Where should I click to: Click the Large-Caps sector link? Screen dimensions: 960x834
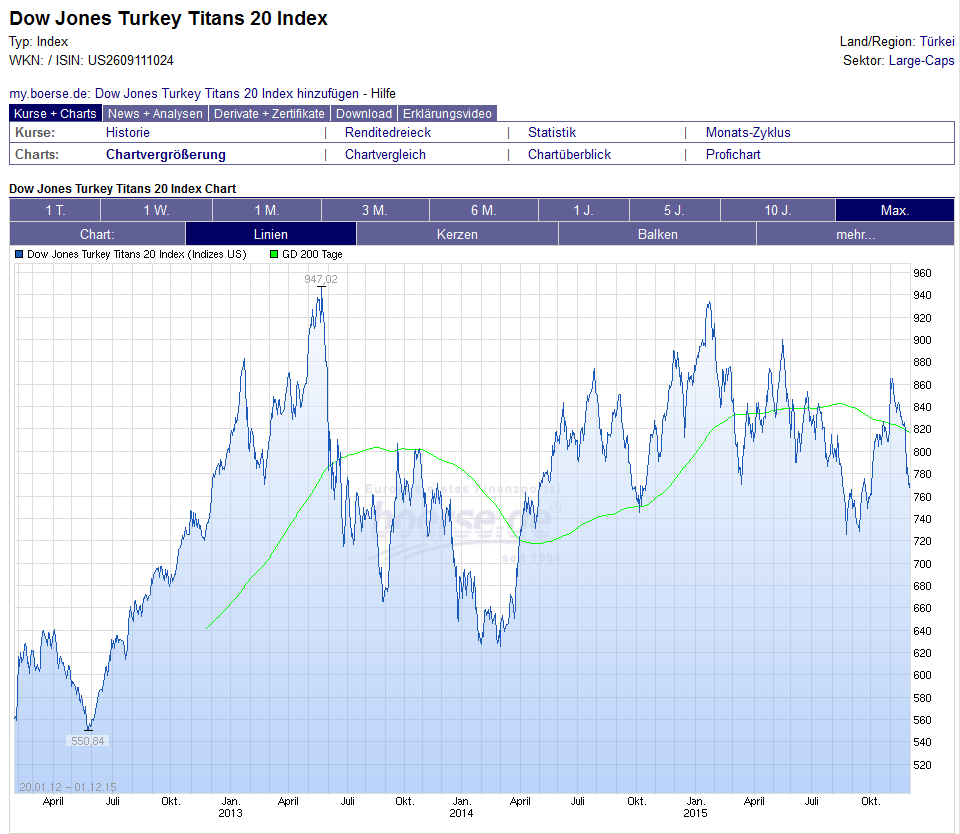click(x=921, y=61)
